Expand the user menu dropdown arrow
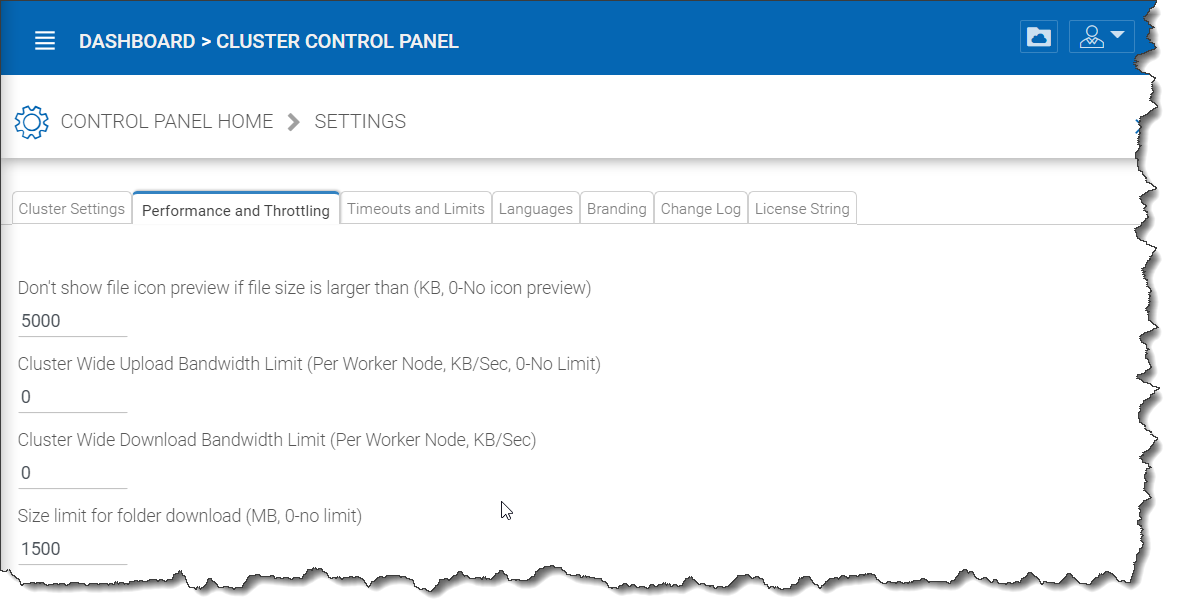Image resolution: width=1181 pixels, height=613 pixels. pyautogui.click(x=1118, y=35)
